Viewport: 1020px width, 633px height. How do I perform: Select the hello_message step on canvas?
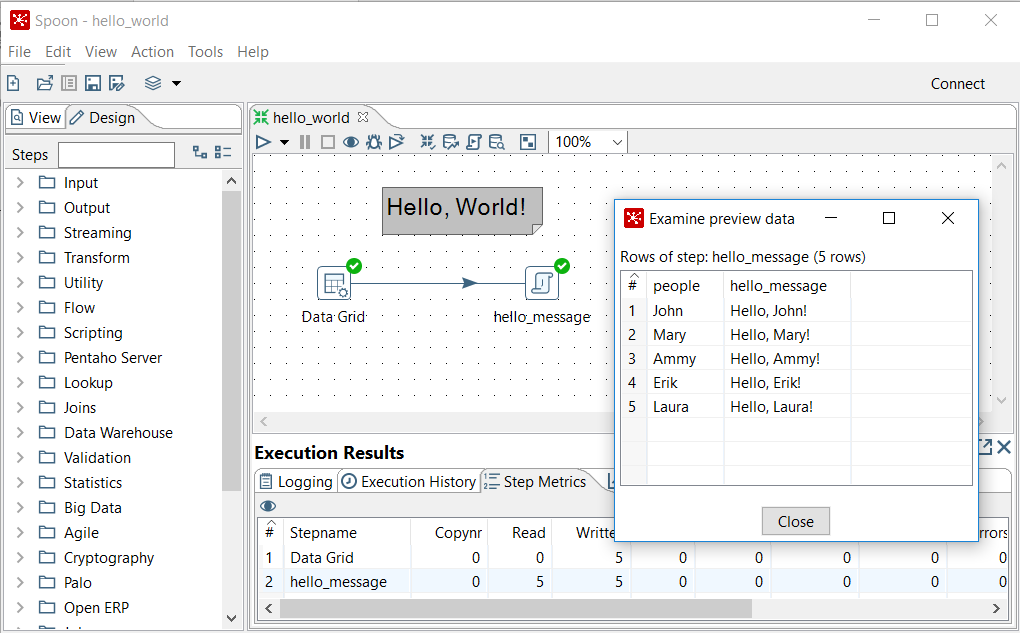point(542,284)
